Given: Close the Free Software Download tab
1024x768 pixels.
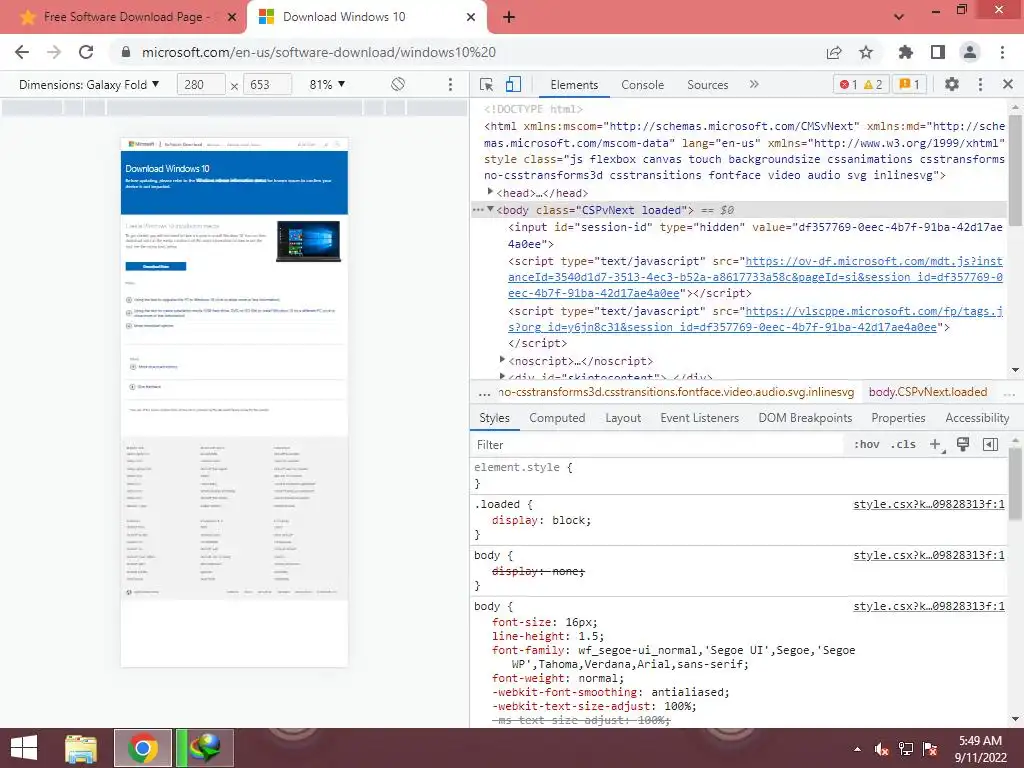Looking at the screenshot, I should tap(232, 17).
